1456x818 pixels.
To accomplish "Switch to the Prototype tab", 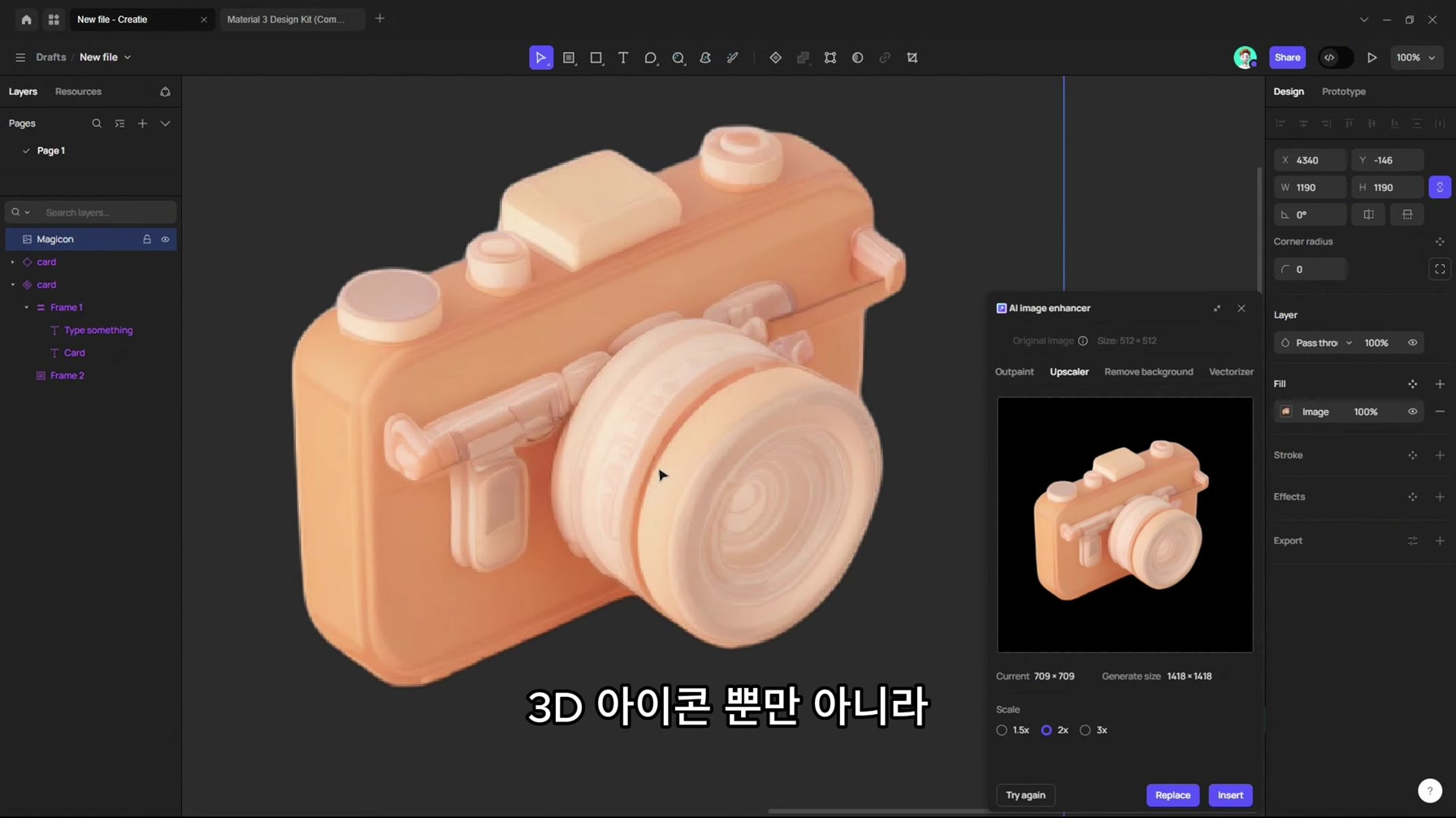I will (1343, 92).
